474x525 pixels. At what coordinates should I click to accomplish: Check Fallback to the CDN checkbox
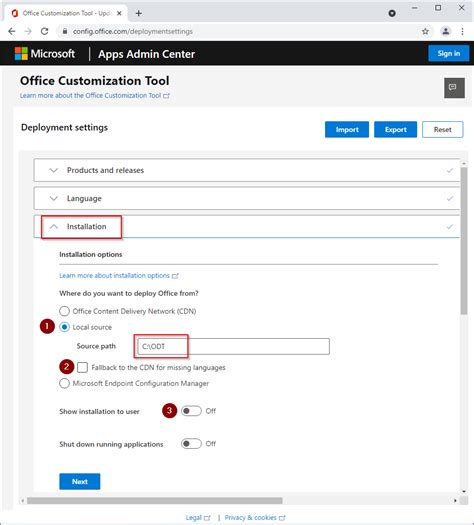[x=82, y=367]
